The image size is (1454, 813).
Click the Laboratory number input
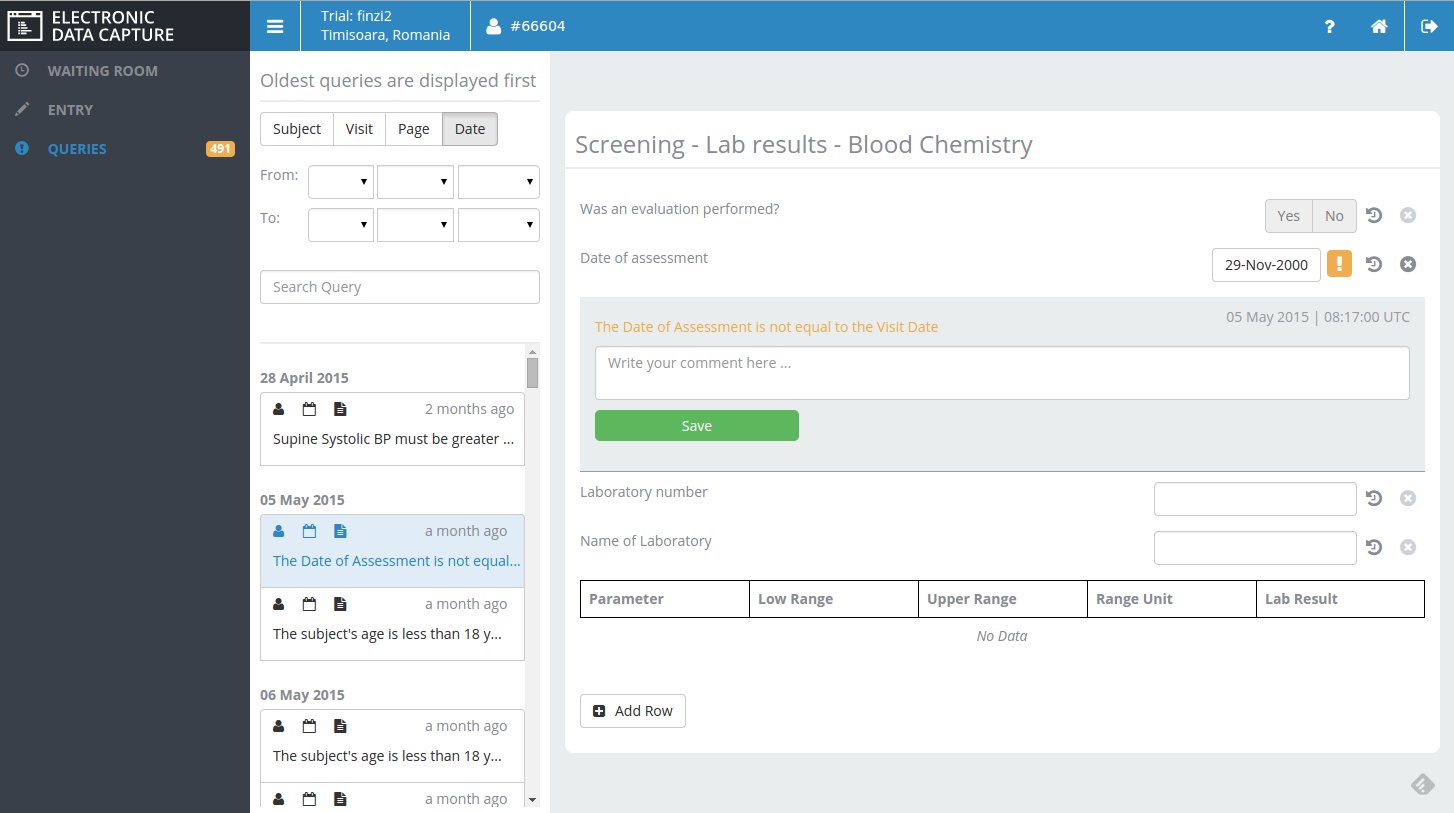pos(1255,499)
